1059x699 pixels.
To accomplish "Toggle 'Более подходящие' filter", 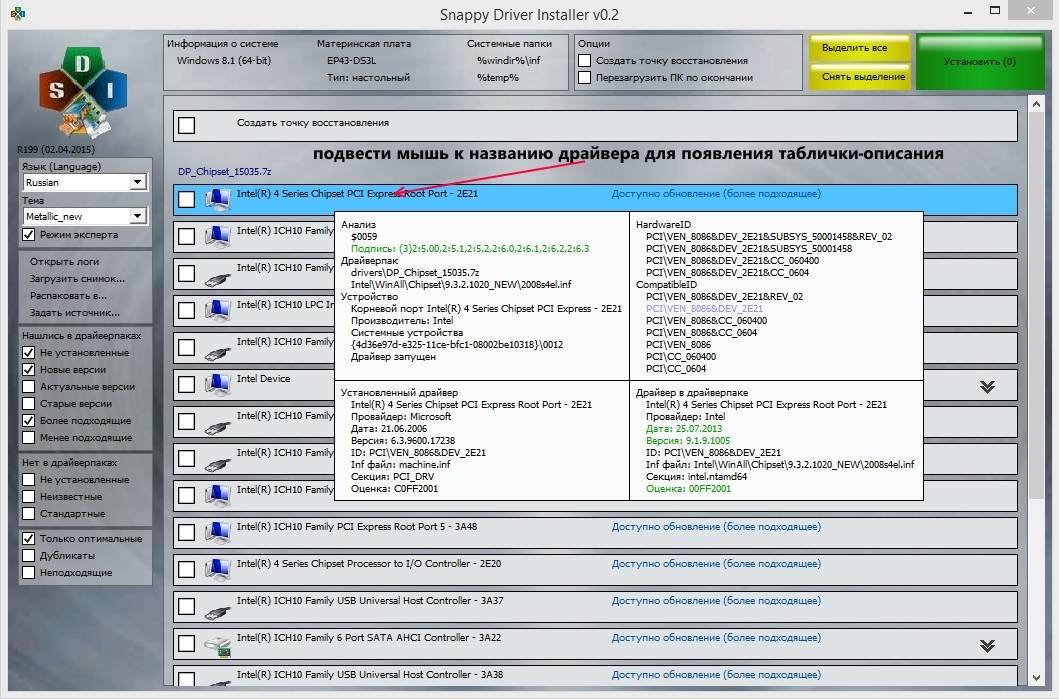I will (28, 420).
